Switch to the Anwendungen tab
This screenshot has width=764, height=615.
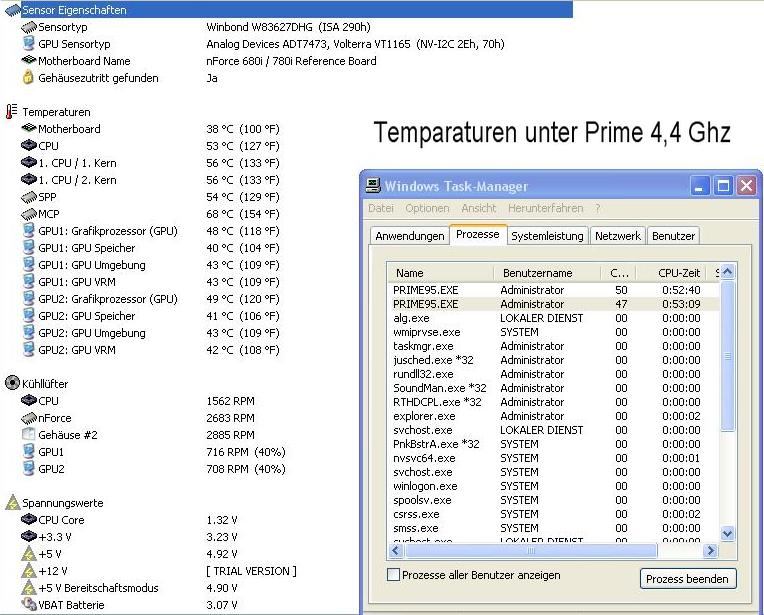pyautogui.click(x=409, y=236)
